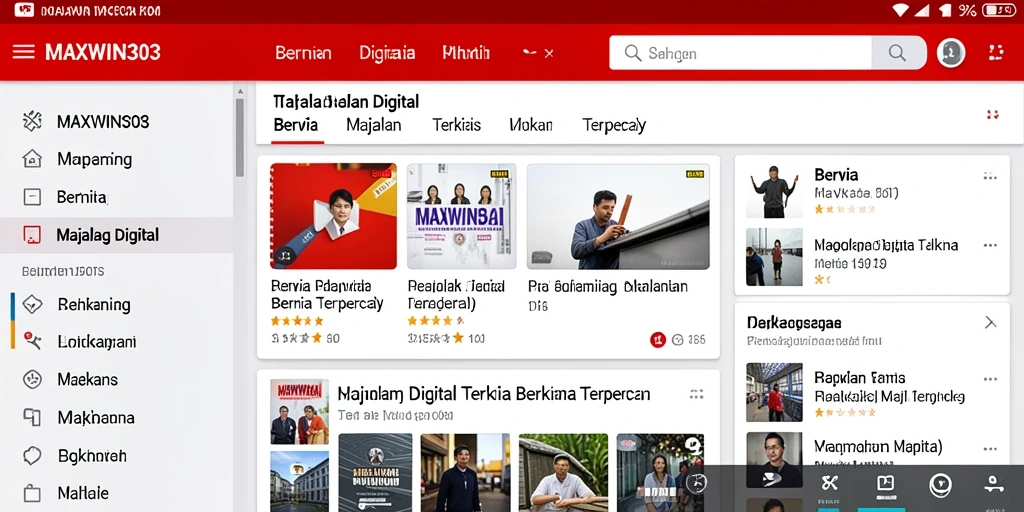
Task: Open the Bervia Terpercaly card title
Action: click(x=327, y=295)
